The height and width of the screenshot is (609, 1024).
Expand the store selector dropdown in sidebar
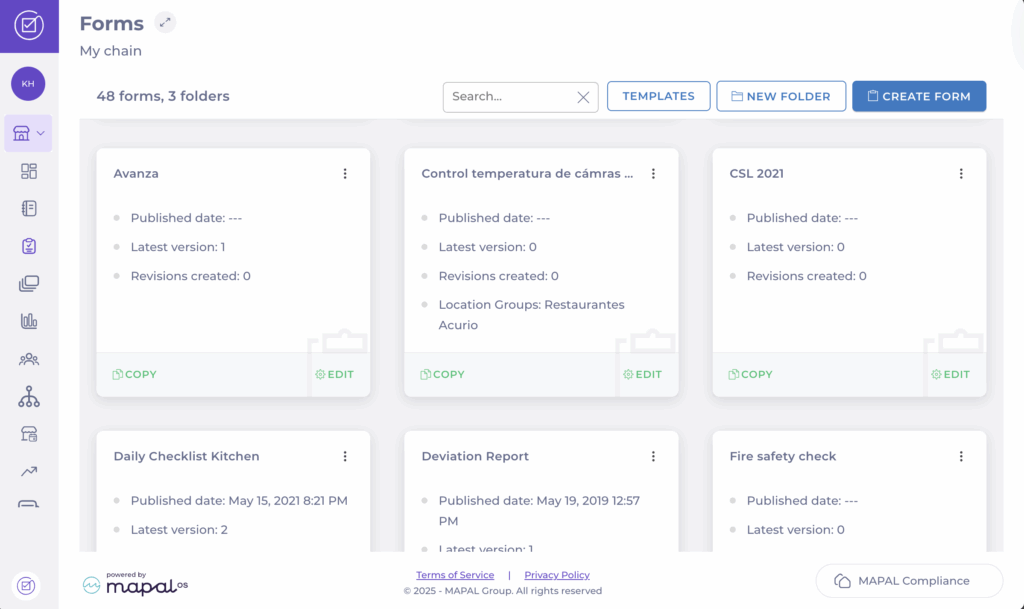(28, 133)
